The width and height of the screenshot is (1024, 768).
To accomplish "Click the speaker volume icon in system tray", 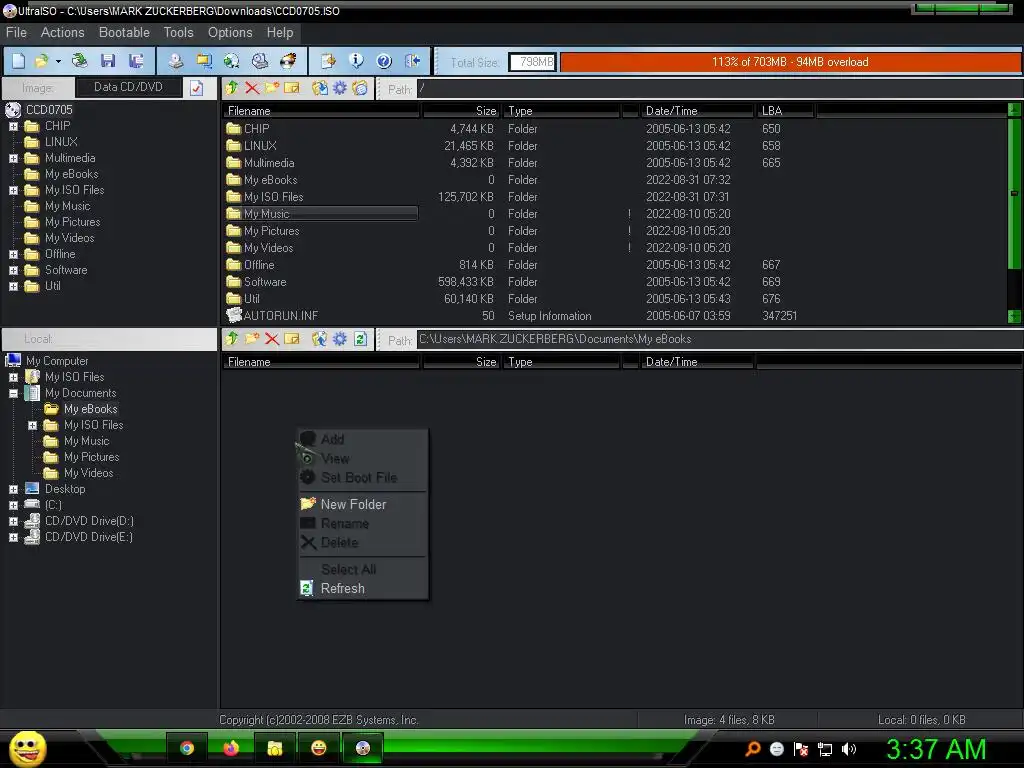I will pyautogui.click(x=849, y=749).
